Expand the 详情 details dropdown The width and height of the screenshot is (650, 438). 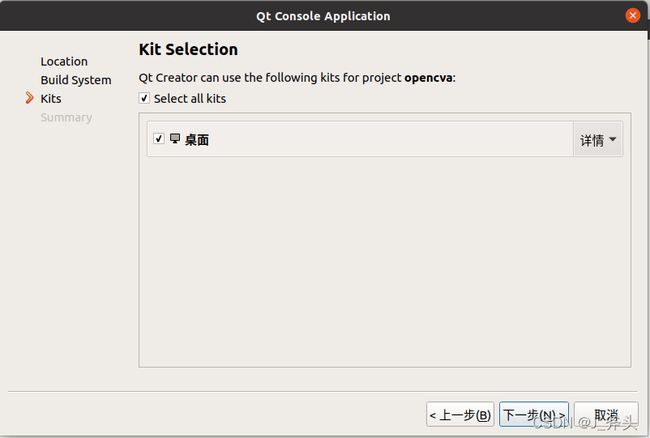pyautogui.click(x=598, y=140)
